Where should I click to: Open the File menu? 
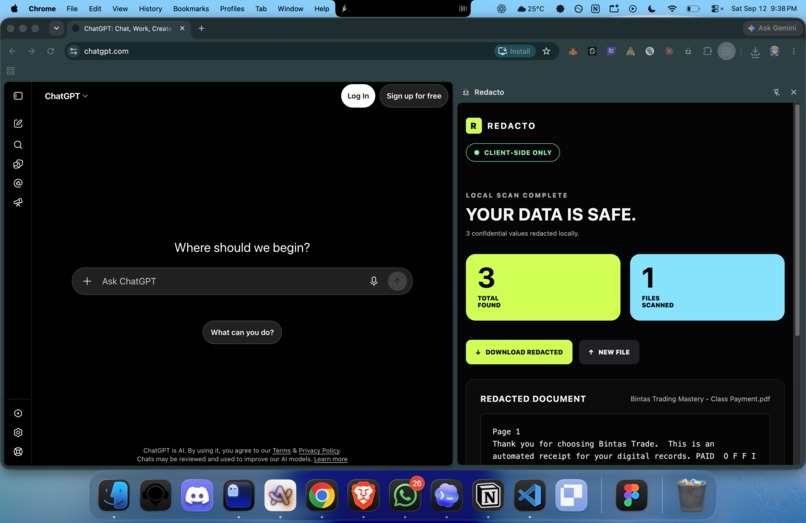click(x=72, y=8)
